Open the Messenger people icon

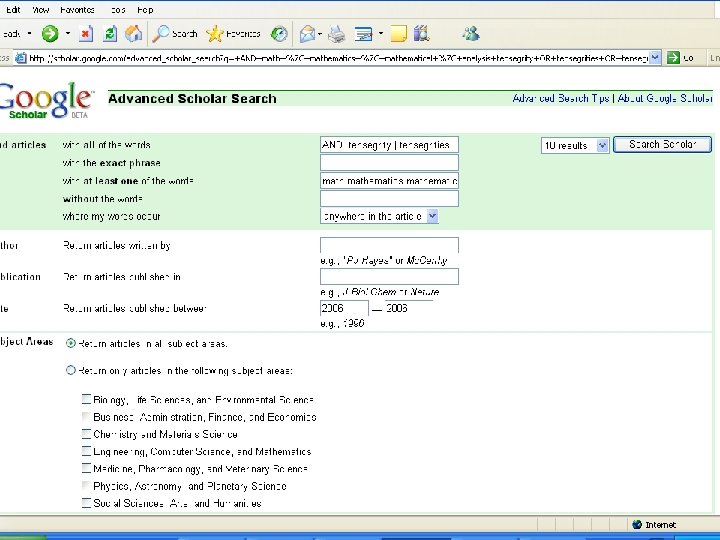click(x=471, y=34)
